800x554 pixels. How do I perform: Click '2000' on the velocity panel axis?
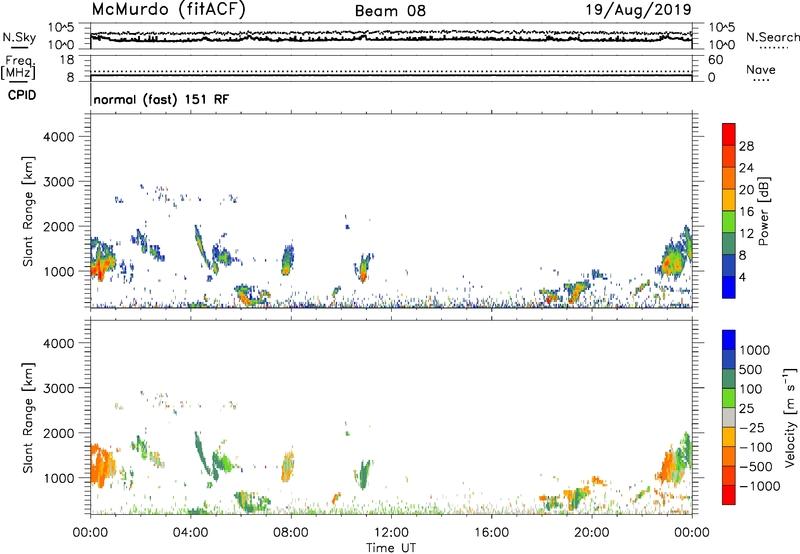(59, 433)
